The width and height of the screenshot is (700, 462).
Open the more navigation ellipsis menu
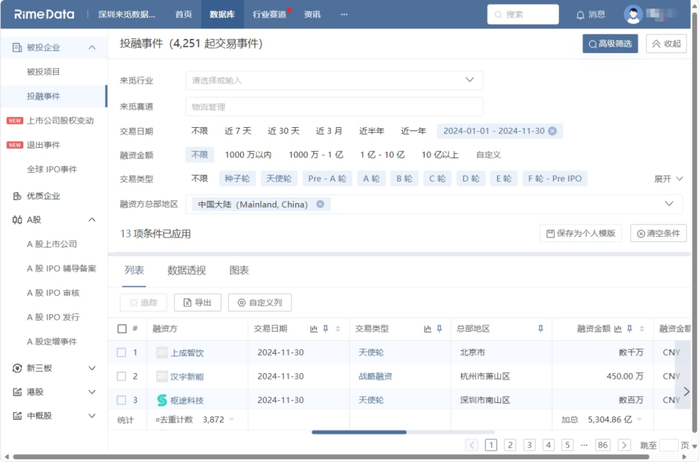click(x=344, y=14)
